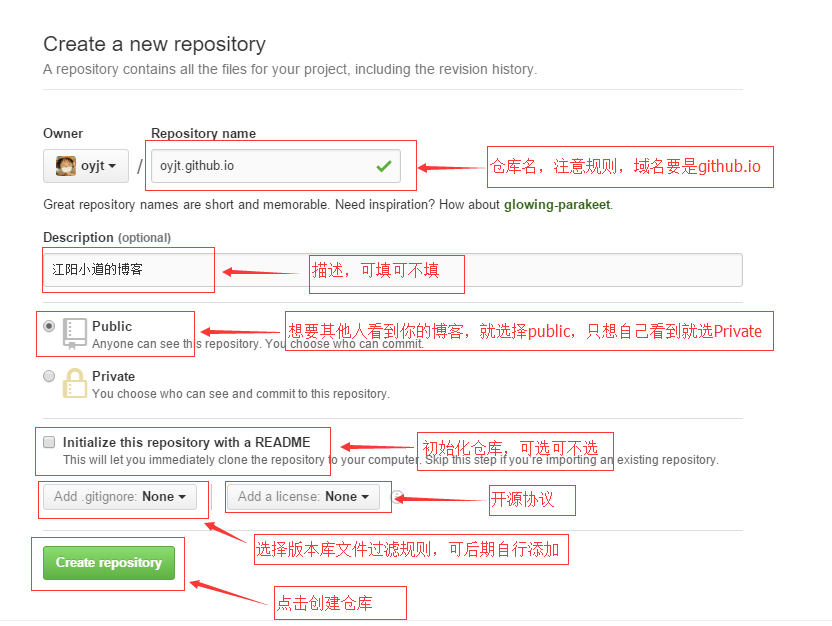Click the Description text input field

click(x=393, y=270)
